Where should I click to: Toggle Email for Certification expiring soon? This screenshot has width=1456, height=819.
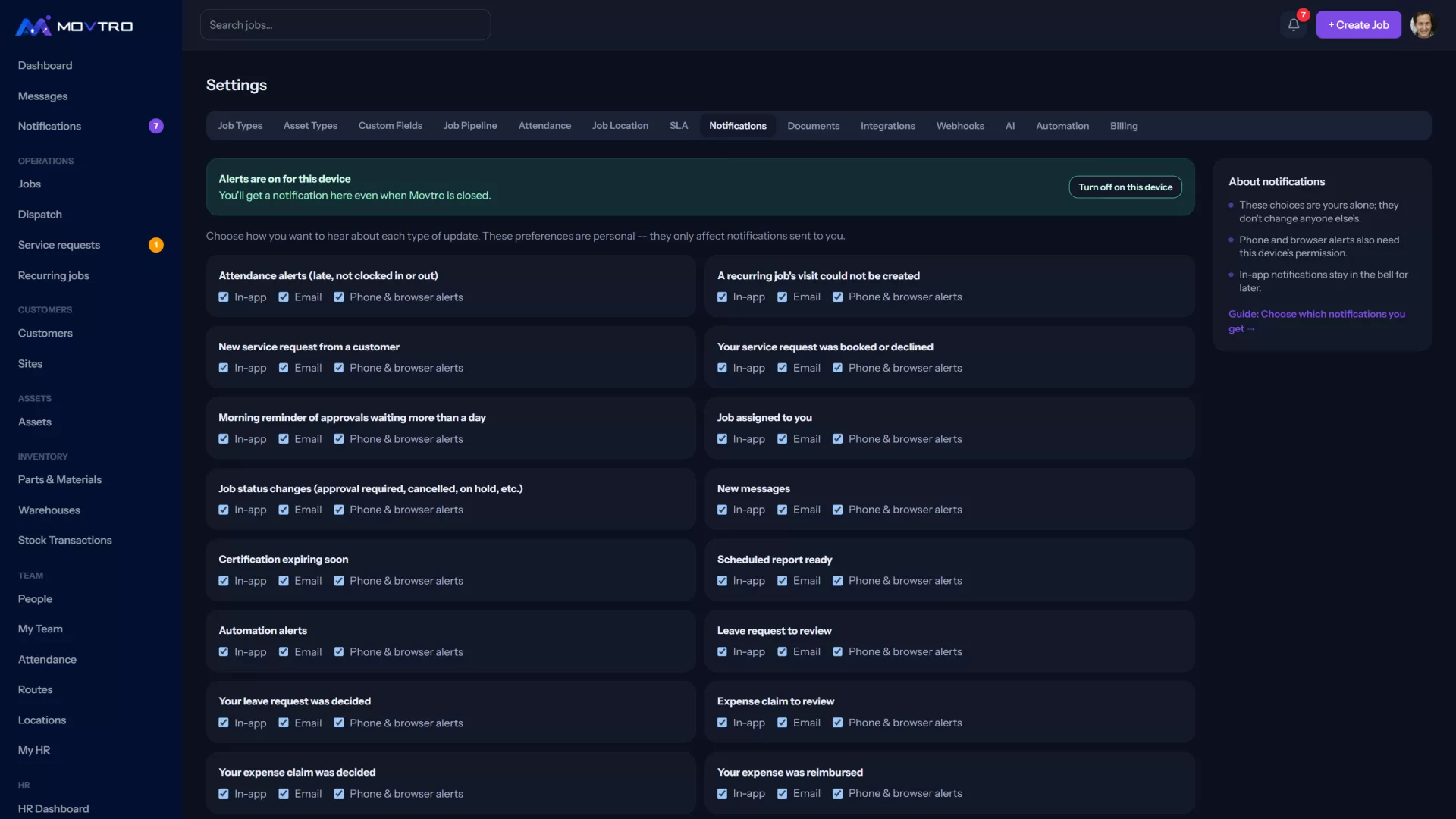(x=284, y=581)
